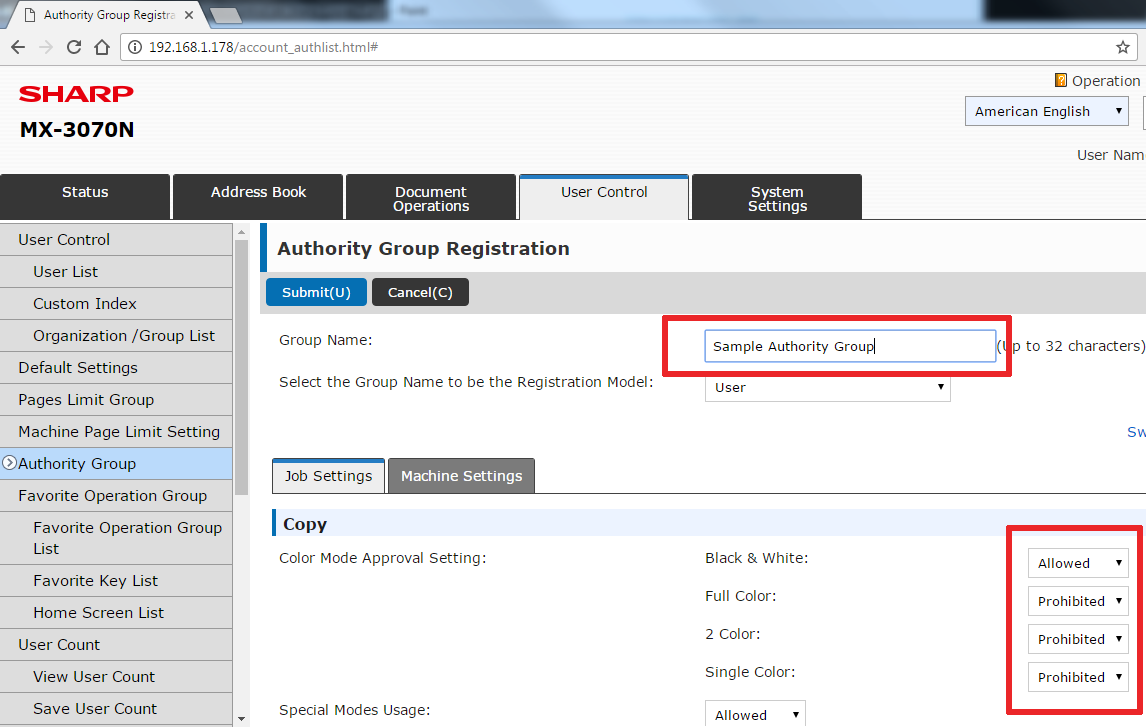This screenshot has width=1146, height=727.
Task: Open the American English language dropdown
Action: point(1046,111)
